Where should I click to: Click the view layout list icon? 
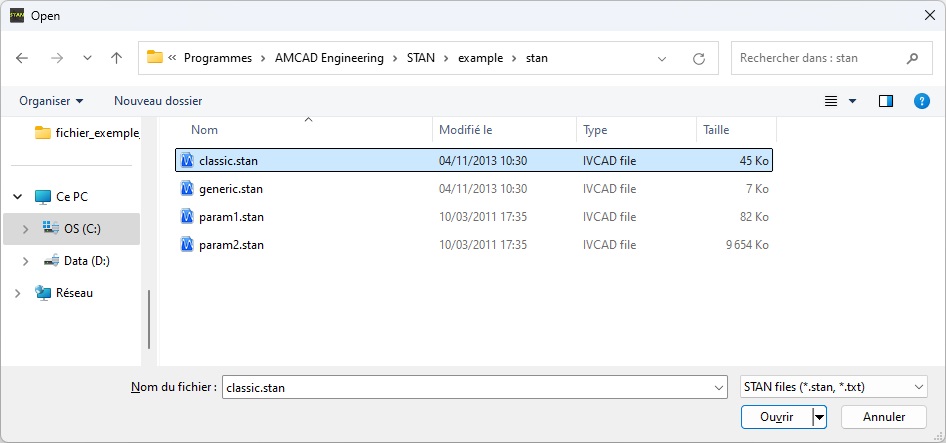[831, 101]
